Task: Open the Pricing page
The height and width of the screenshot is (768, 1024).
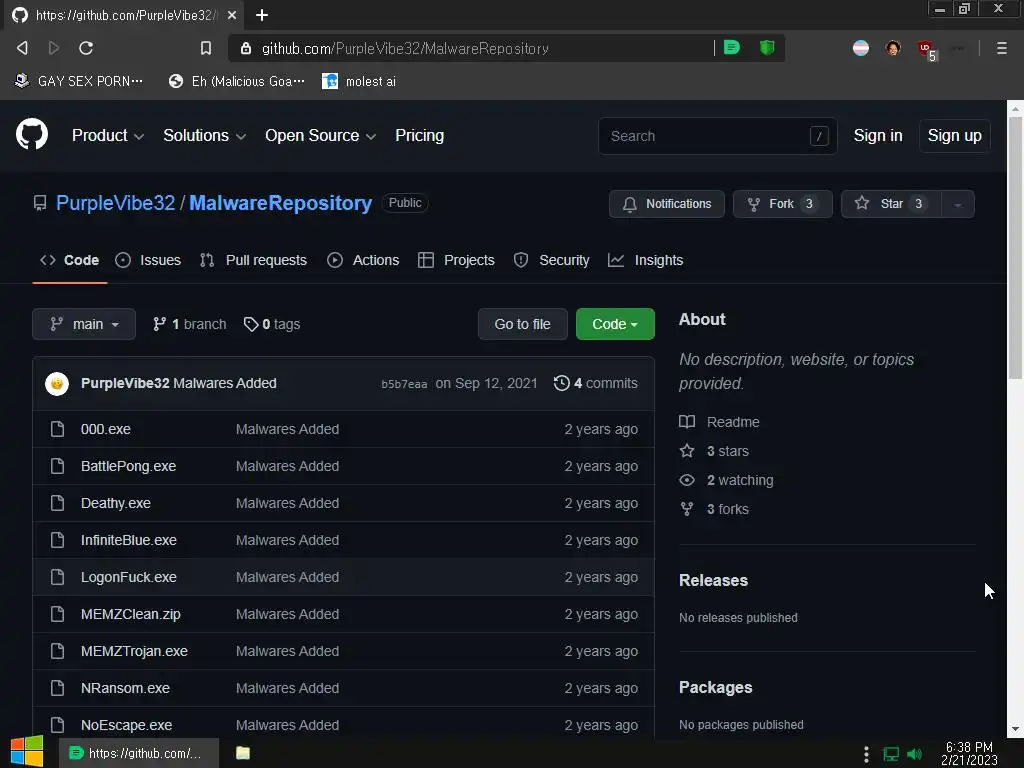Action: point(419,135)
